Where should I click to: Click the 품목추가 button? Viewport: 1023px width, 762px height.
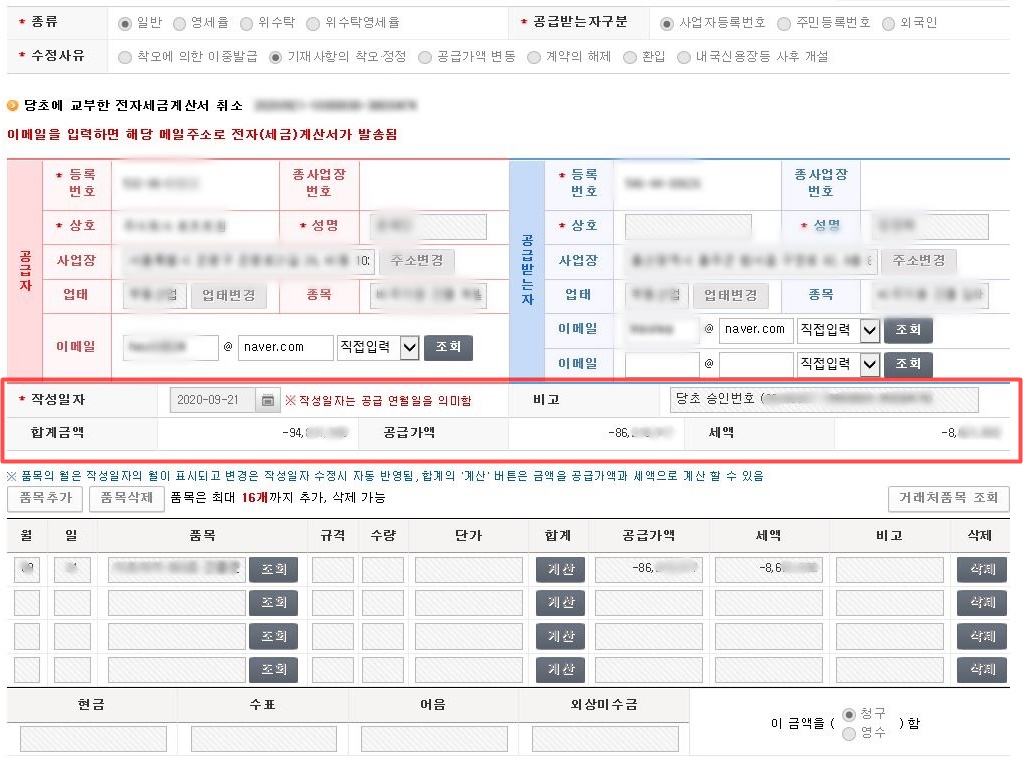point(46,498)
